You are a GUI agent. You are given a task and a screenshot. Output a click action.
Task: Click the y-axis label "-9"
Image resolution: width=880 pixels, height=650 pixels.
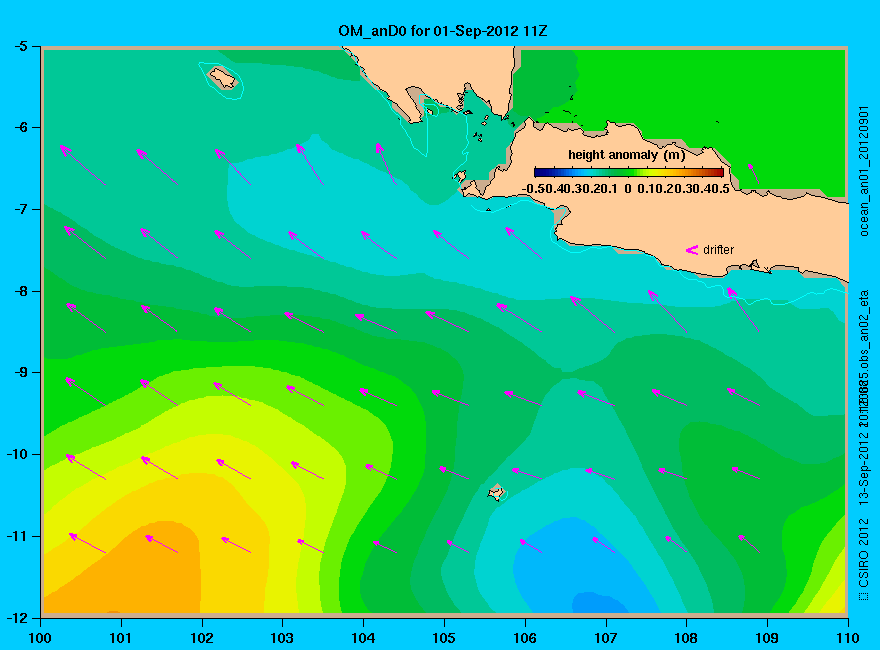tap(20, 372)
